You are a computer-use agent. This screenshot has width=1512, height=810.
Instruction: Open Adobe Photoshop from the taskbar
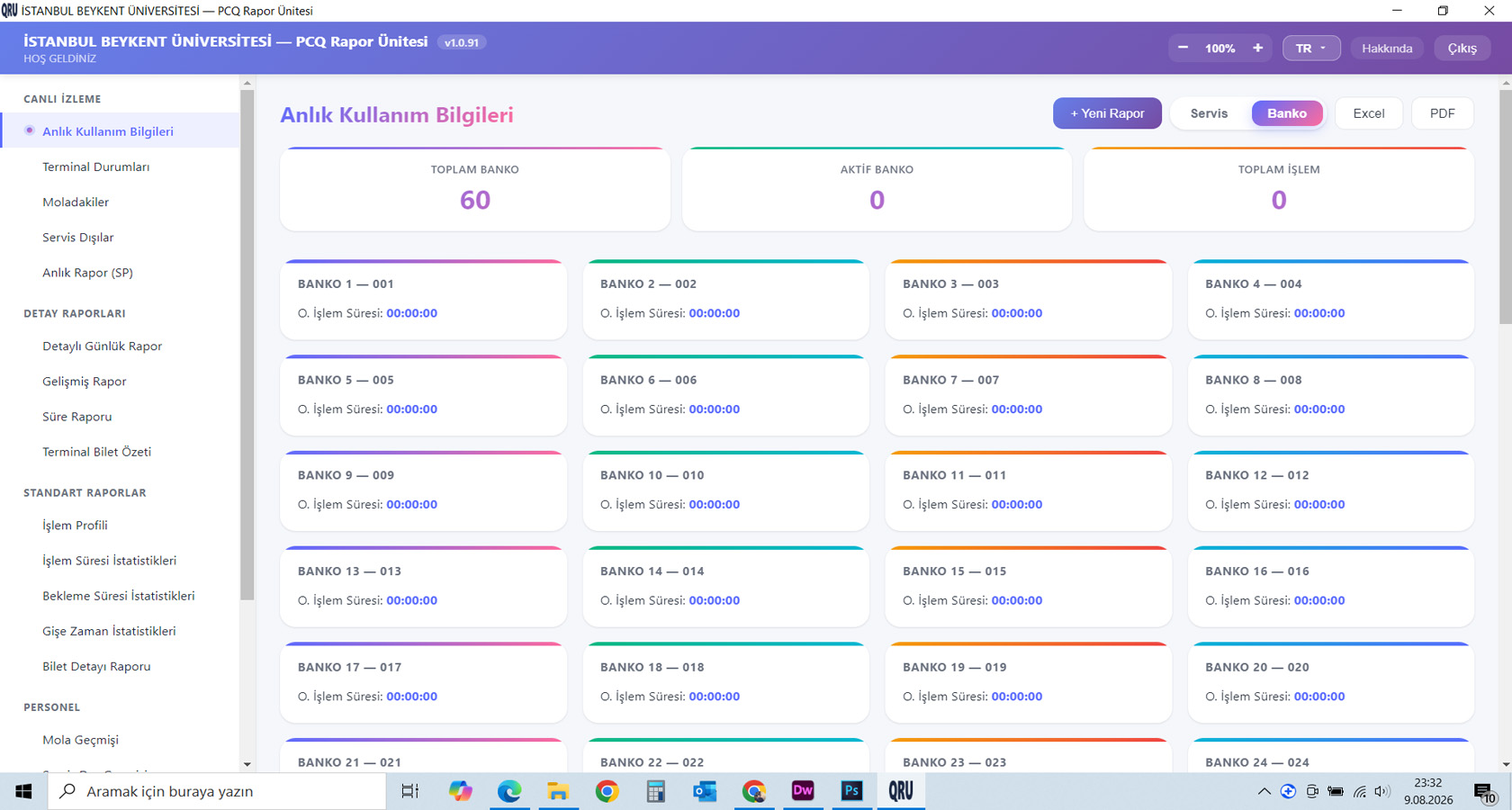coord(851,791)
